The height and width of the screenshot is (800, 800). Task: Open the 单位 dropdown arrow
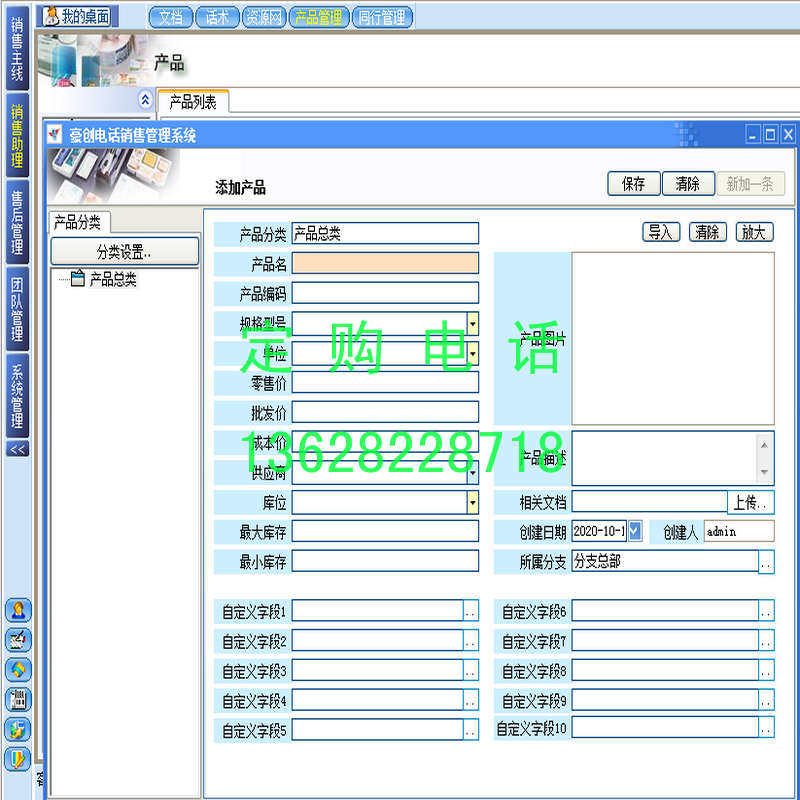click(x=473, y=353)
